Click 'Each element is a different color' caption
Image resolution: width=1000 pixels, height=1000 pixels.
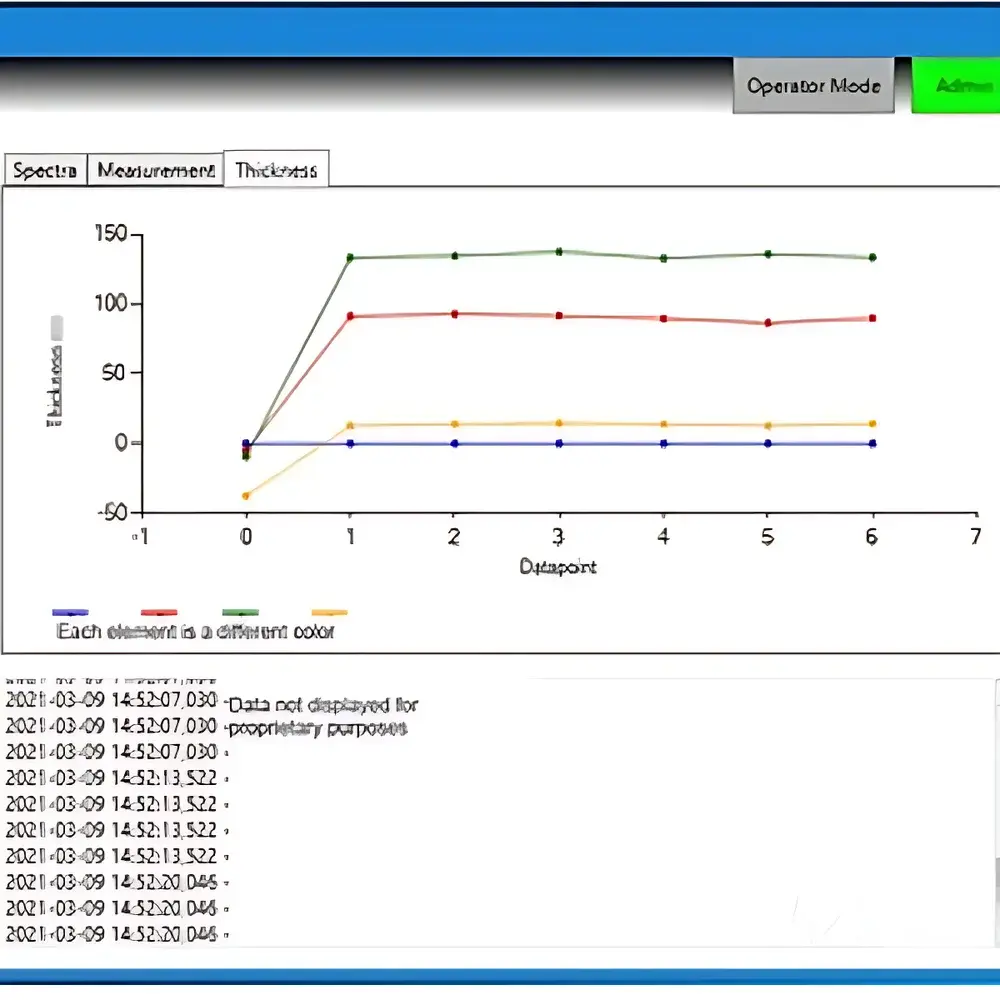195,631
